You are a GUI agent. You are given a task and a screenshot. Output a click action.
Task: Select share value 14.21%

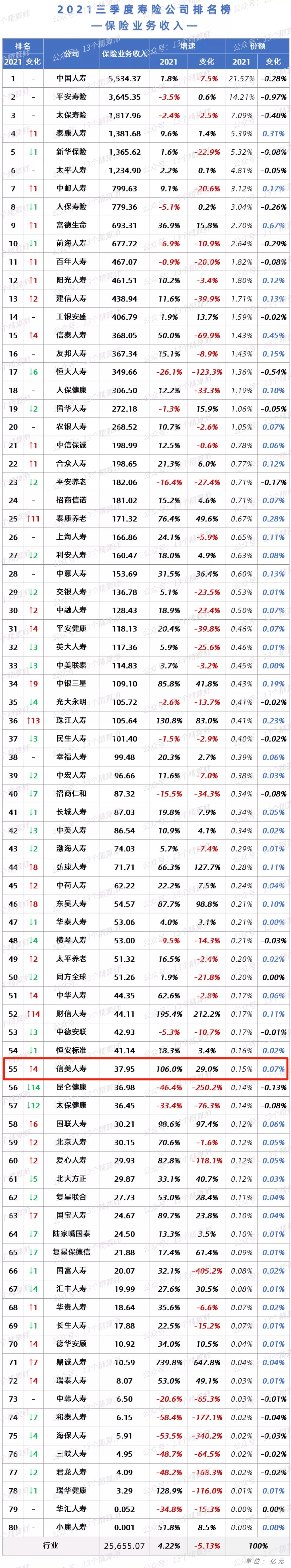pos(241,97)
